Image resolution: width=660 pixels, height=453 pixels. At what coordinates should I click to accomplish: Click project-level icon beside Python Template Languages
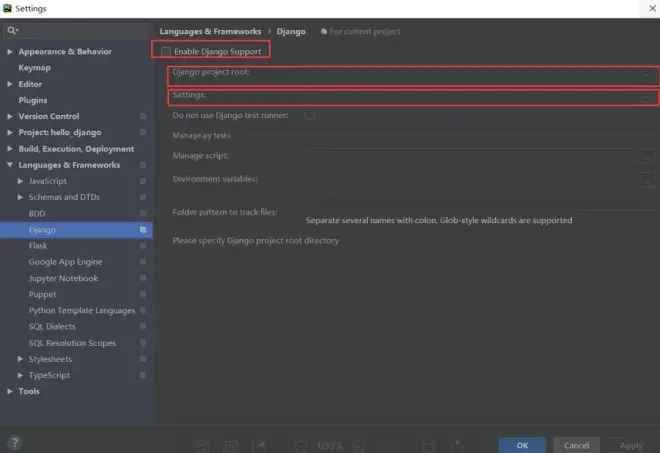[143, 310]
